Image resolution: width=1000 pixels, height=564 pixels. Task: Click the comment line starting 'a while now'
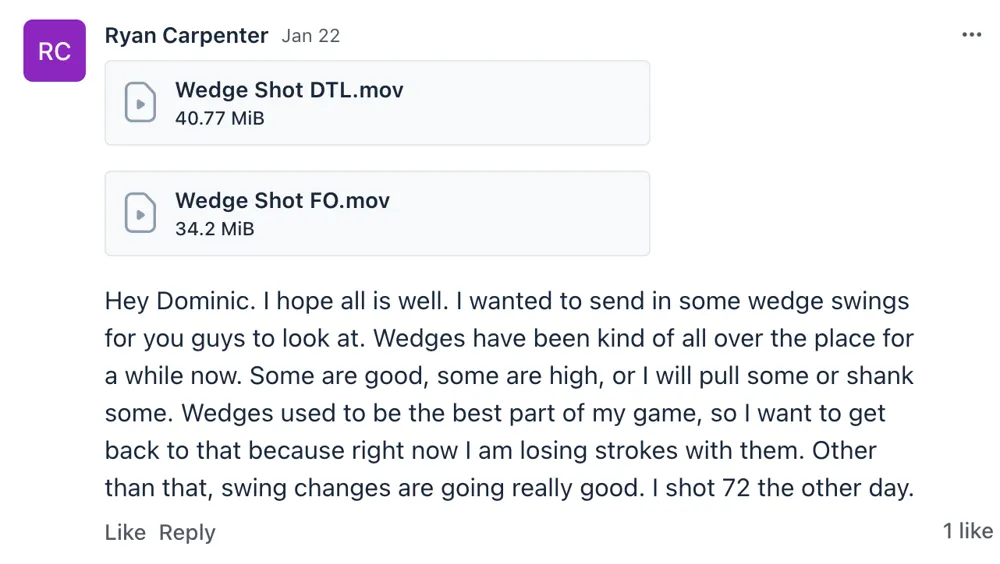509,376
